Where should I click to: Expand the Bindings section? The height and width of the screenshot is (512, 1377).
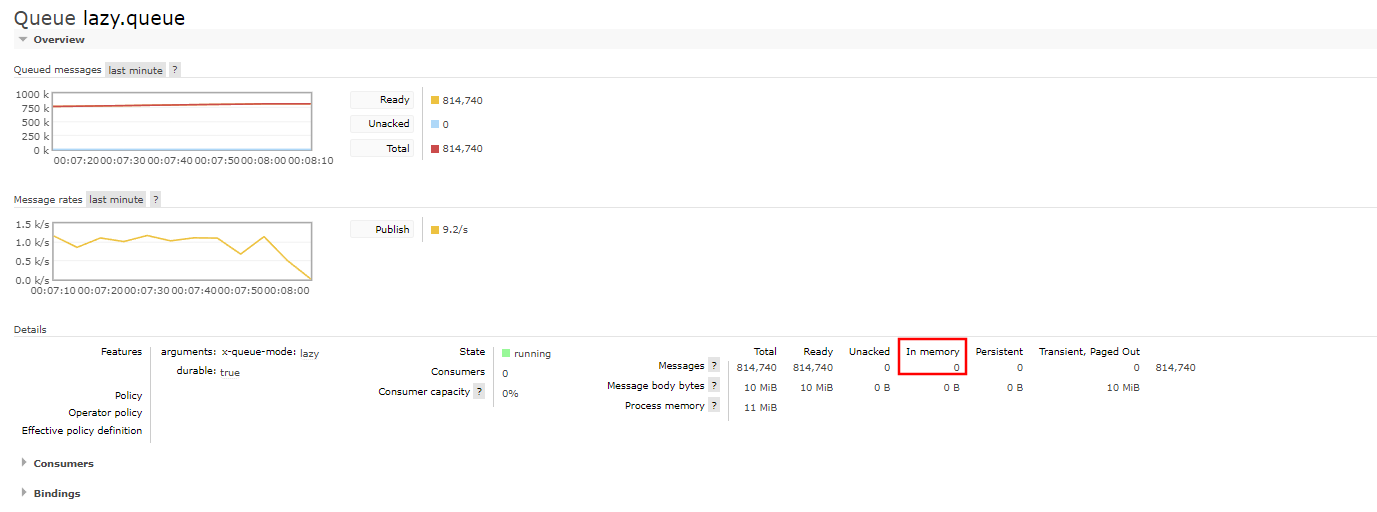click(56, 494)
